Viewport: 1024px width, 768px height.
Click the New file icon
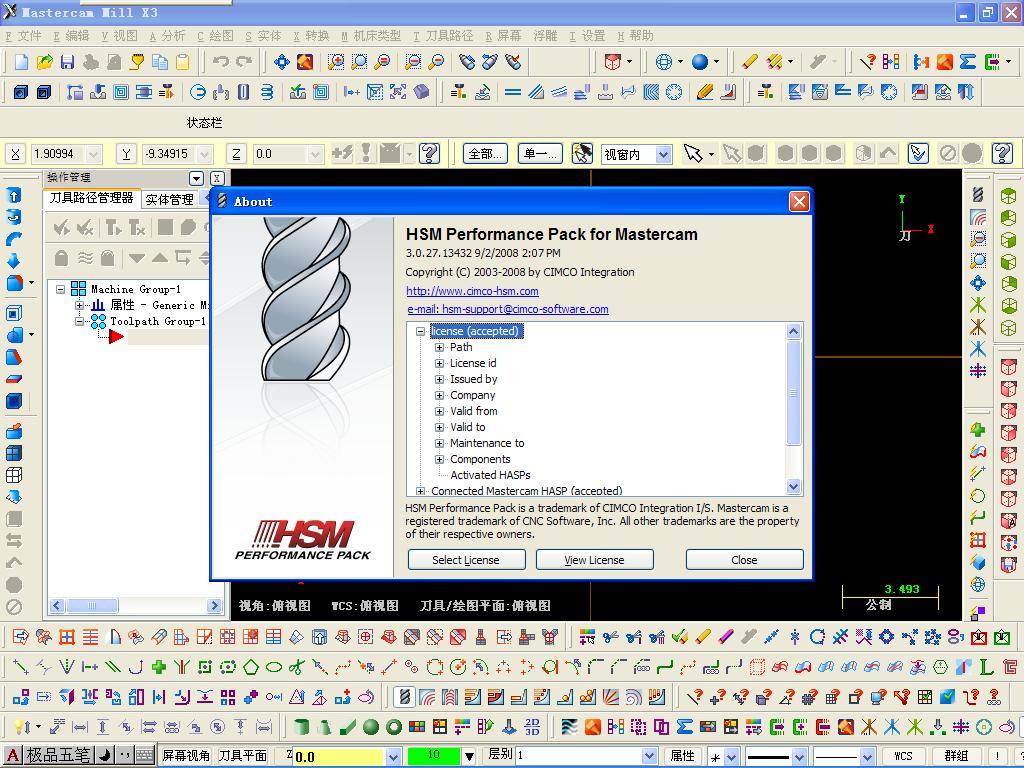(22, 62)
